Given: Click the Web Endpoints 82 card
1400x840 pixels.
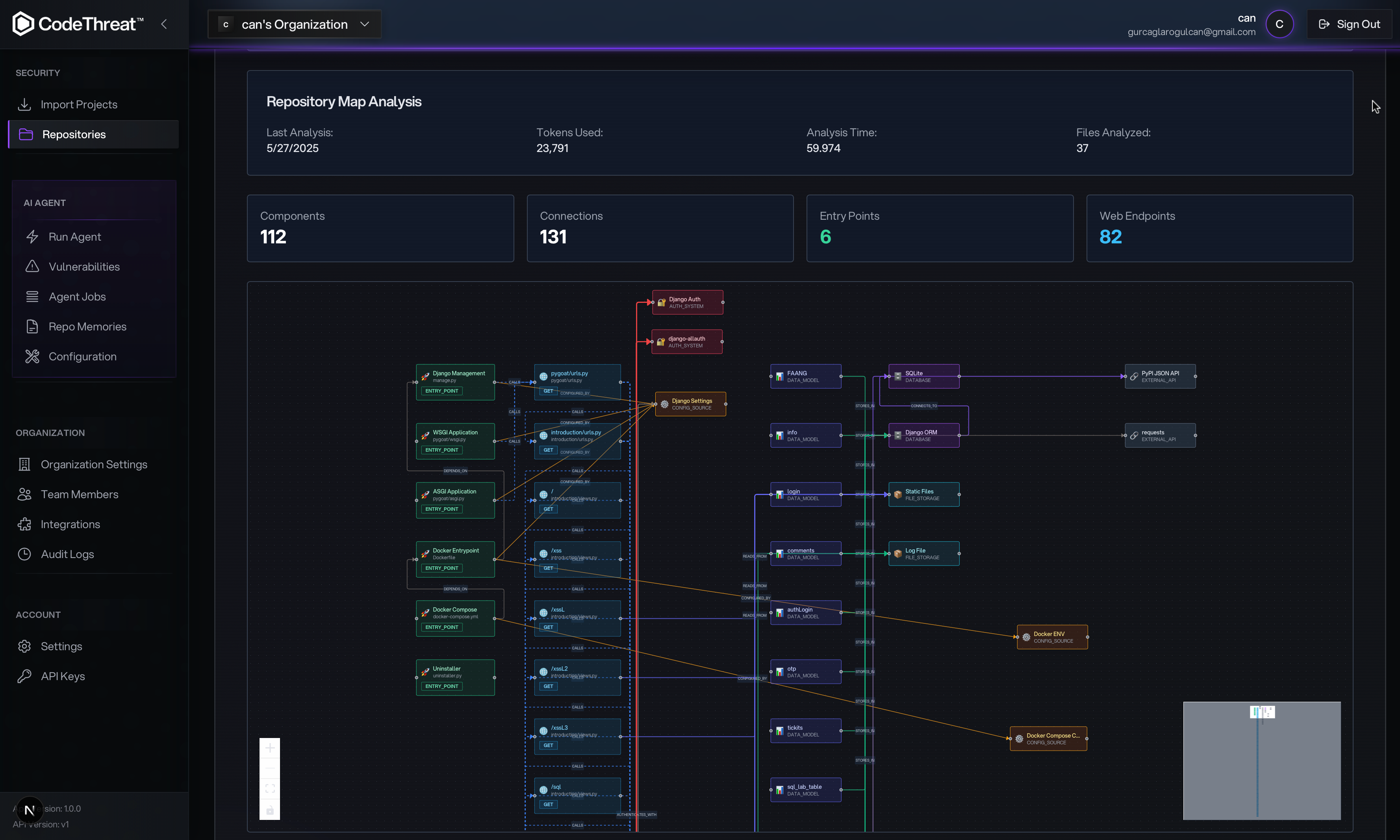Looking at the screenshot, I should pyautogui.click(x=1220, y=228).
